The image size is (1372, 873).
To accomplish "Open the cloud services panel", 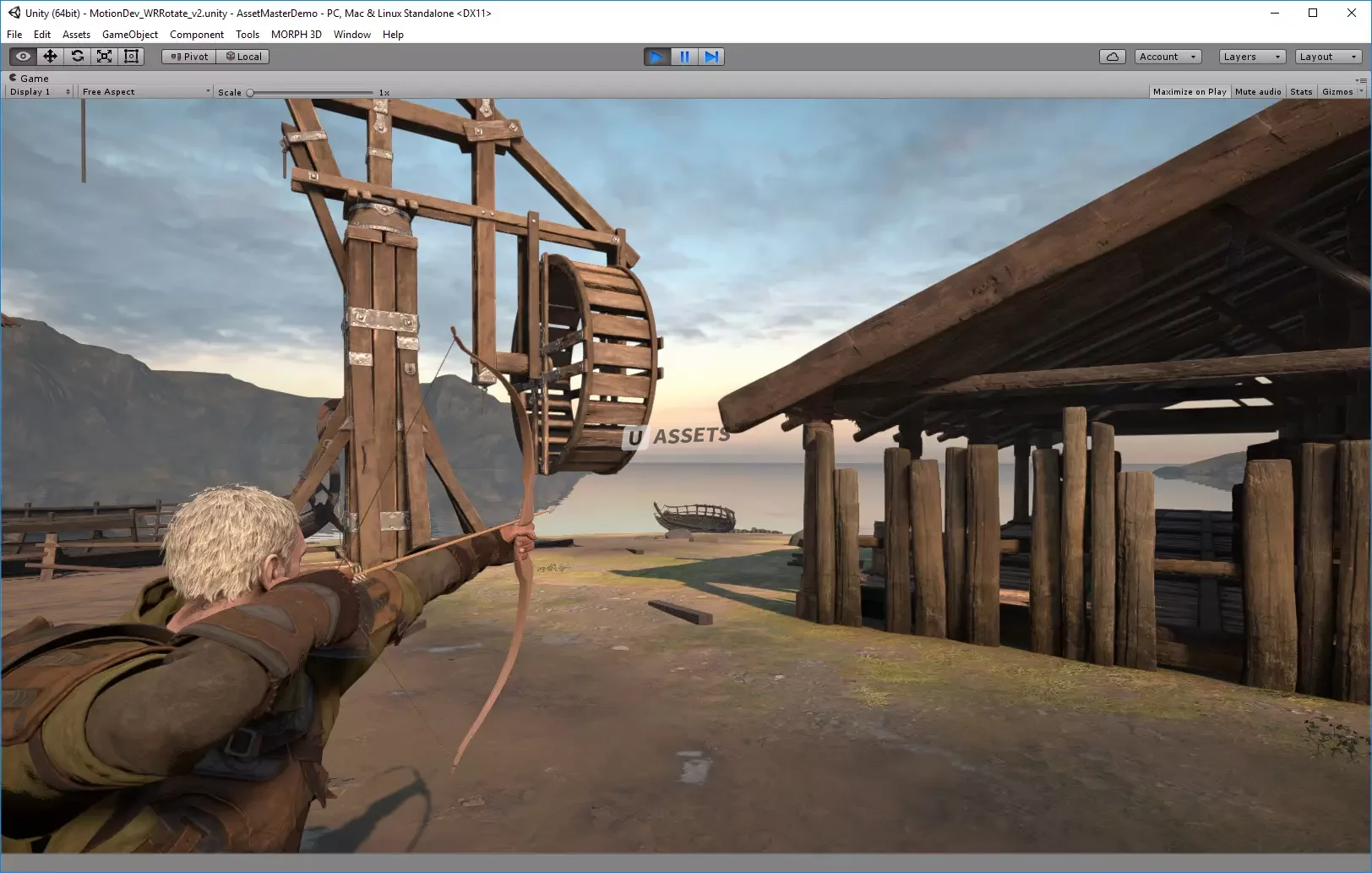I will pos(1112,57).
